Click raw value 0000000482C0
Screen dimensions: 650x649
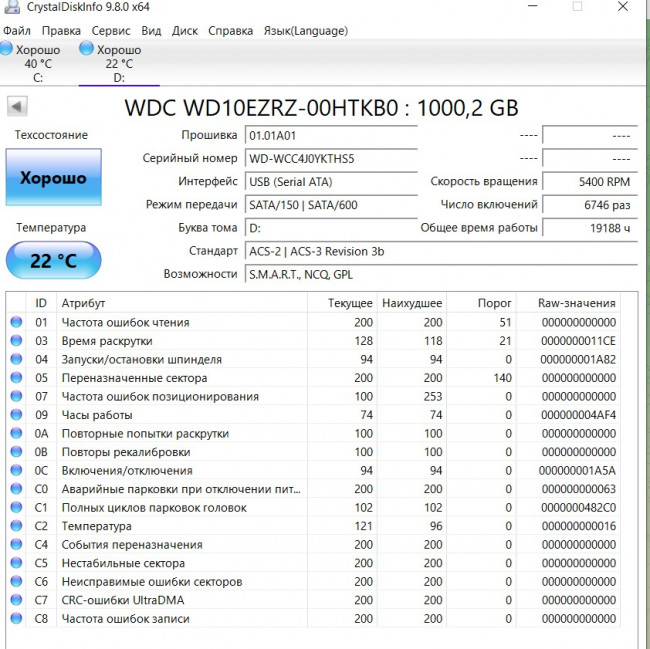pos(578,507)
